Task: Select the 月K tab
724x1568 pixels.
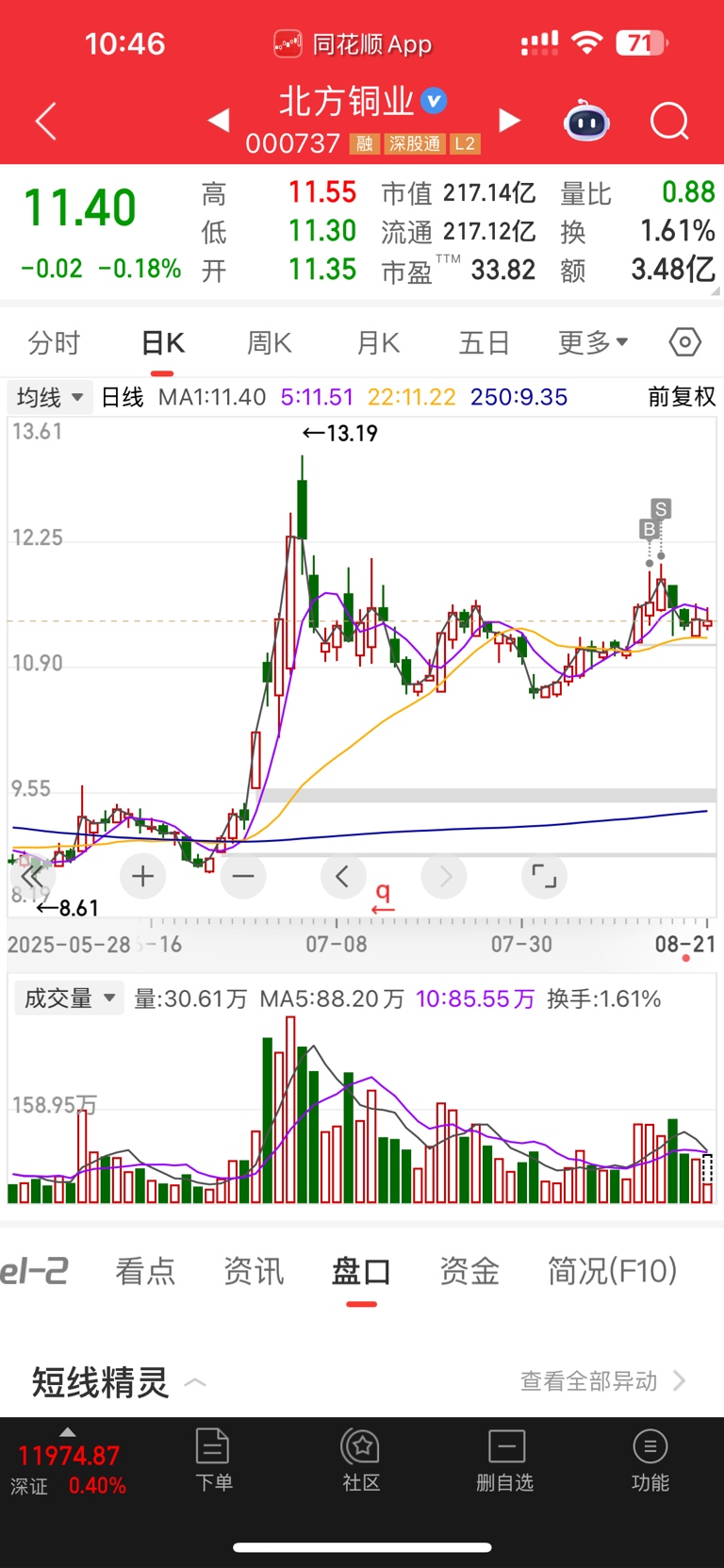Action: tap(379, 342)
